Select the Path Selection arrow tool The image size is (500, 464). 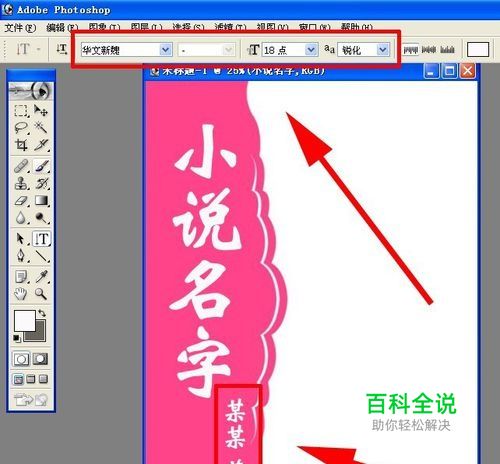click(21, 239)
